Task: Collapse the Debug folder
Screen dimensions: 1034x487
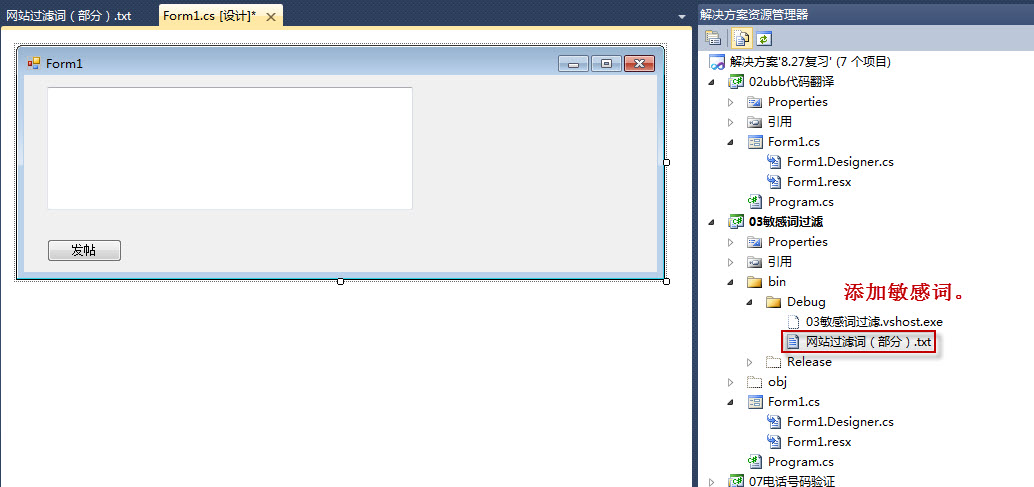Action: pyautogui.click(x=750, y=302)
